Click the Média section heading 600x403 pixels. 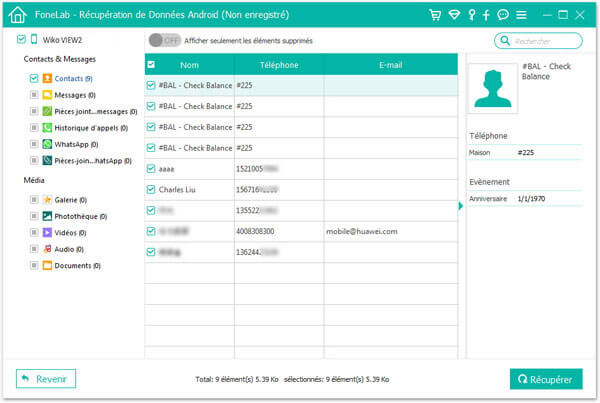coord(34,180)
